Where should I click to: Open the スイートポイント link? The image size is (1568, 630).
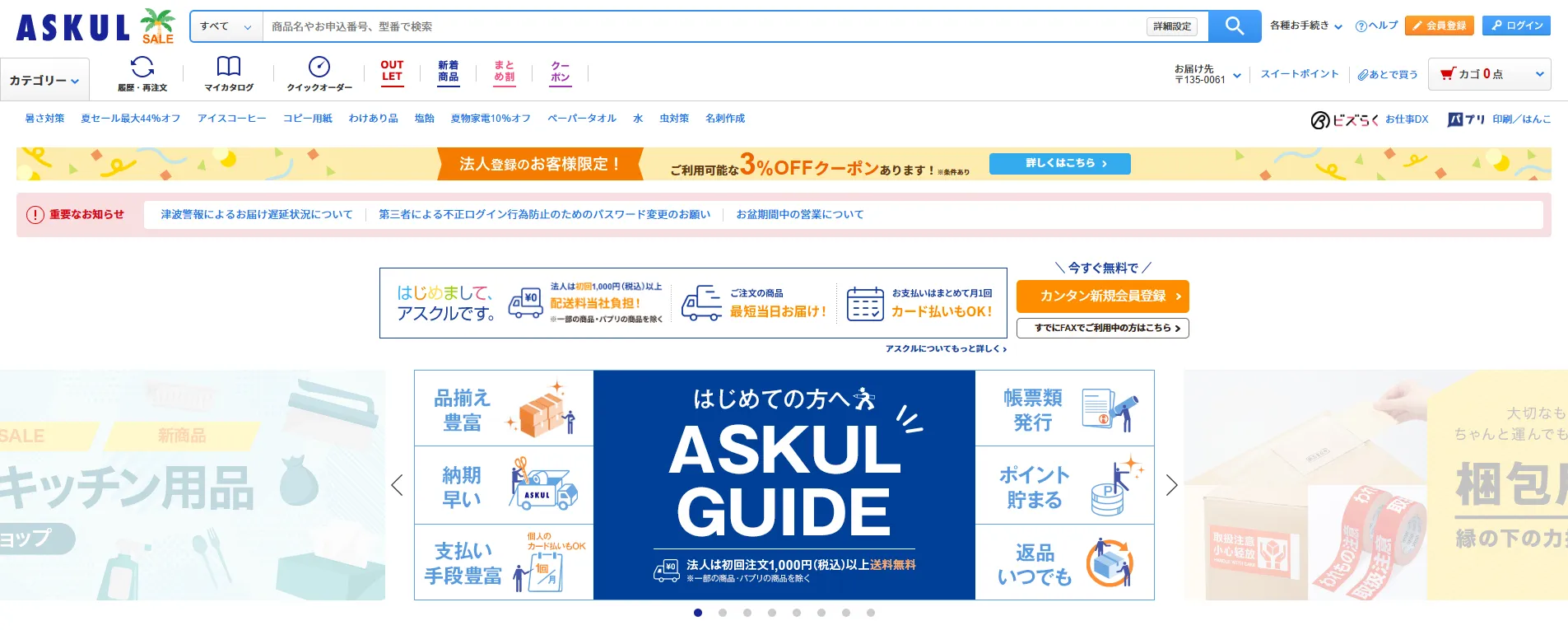tap(1300, 74)
